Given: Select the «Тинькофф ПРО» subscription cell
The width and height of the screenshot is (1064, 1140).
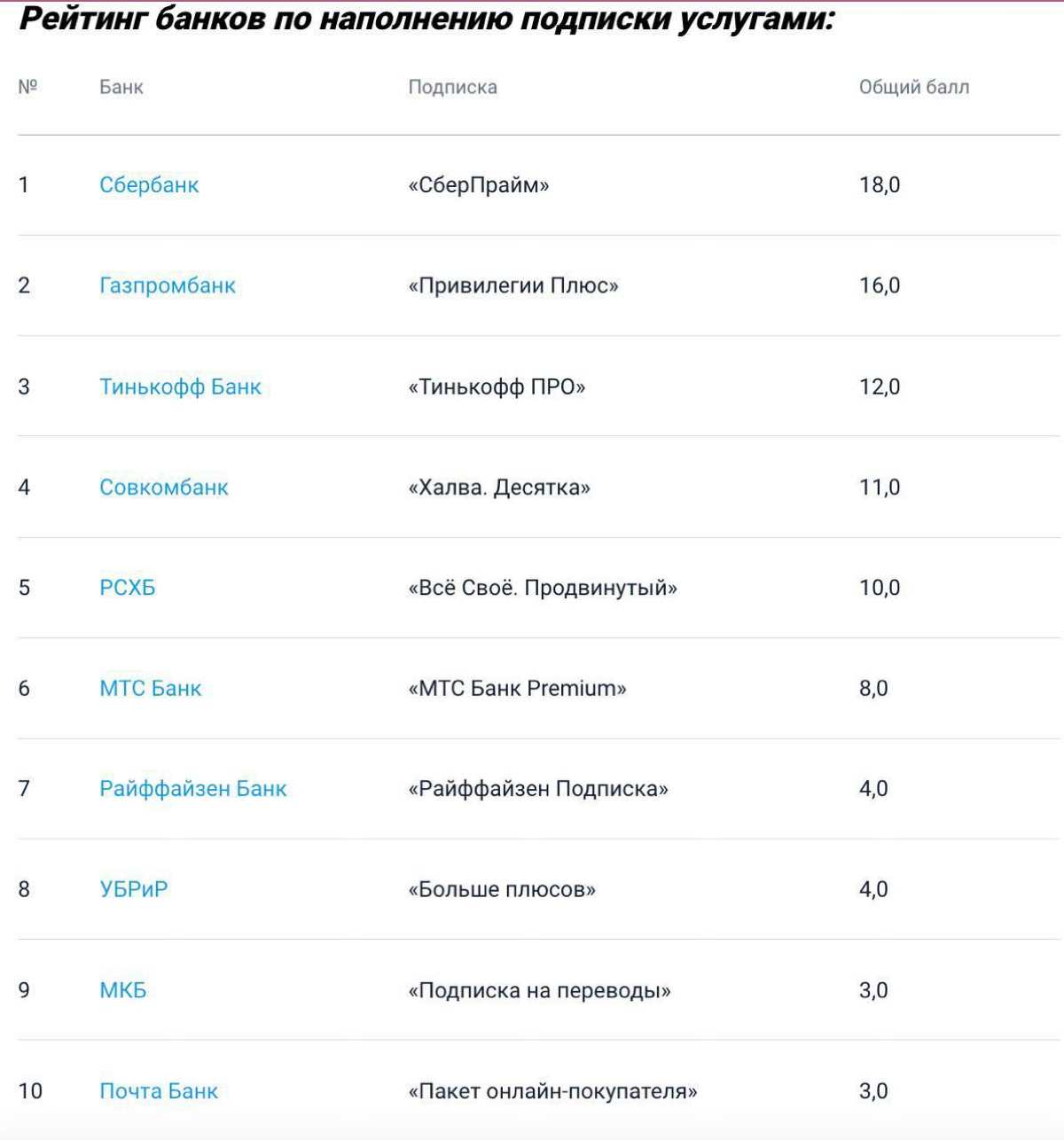Looking at the screenshot, I should pyautogui.click(x=497, y=387).
